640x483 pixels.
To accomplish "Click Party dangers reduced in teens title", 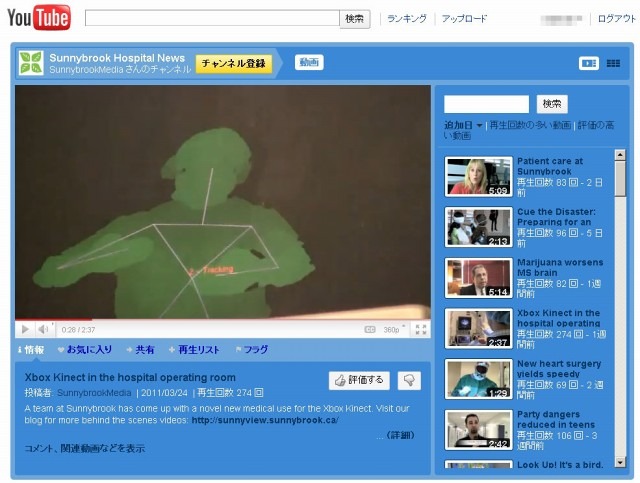I will [556, 419].
